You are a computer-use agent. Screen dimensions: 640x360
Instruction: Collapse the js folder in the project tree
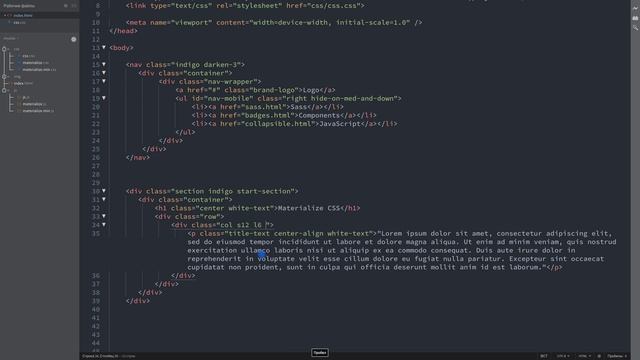coord(4,90)
